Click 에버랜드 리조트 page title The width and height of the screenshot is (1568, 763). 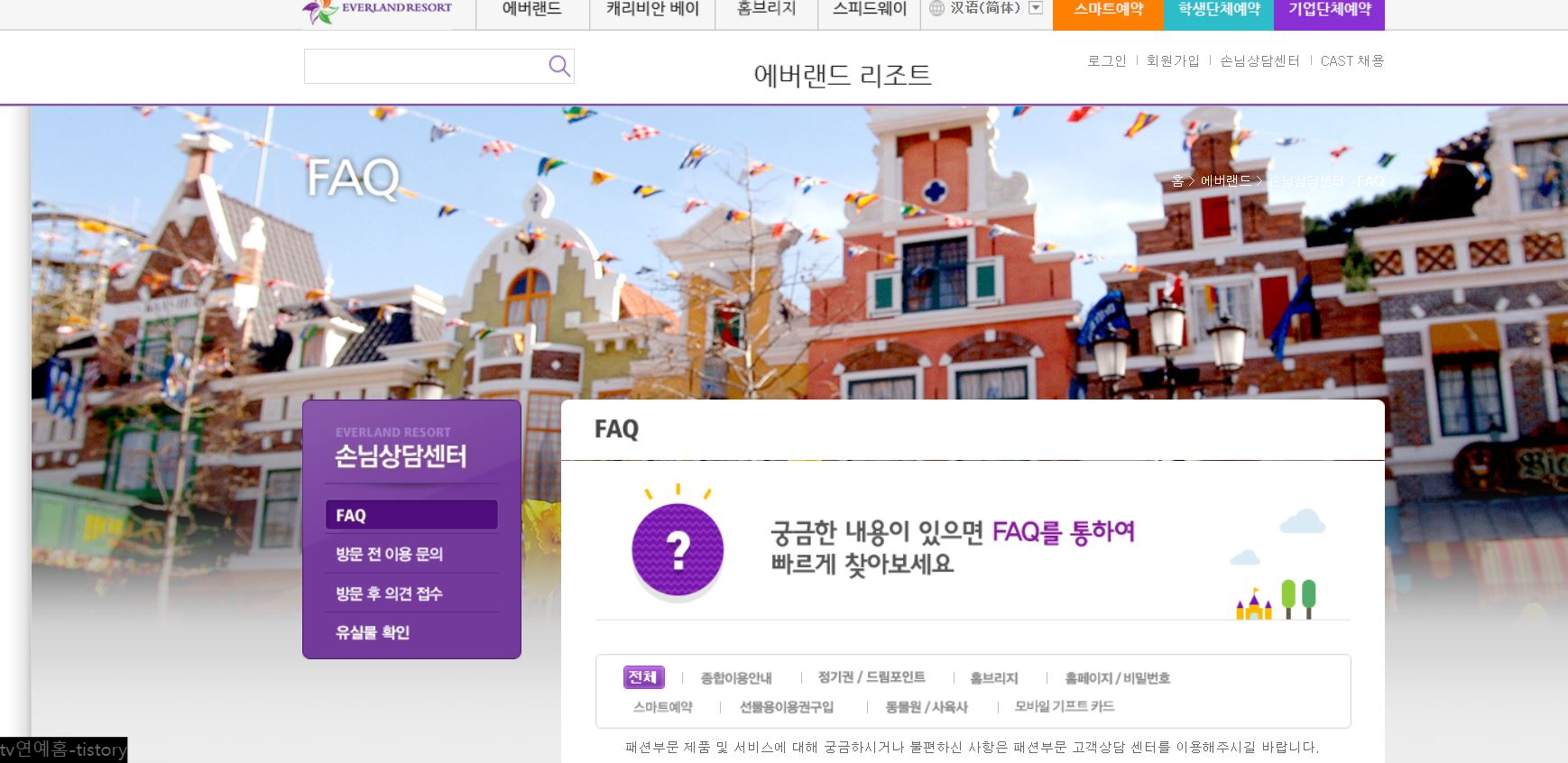coord(842,75)
